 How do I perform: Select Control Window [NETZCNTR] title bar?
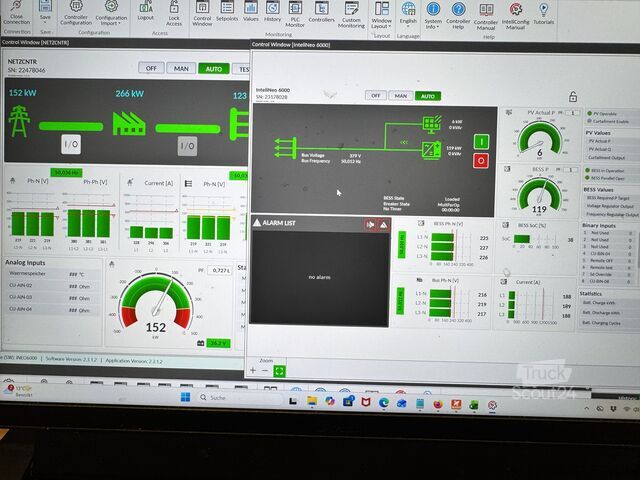(124, 42)
